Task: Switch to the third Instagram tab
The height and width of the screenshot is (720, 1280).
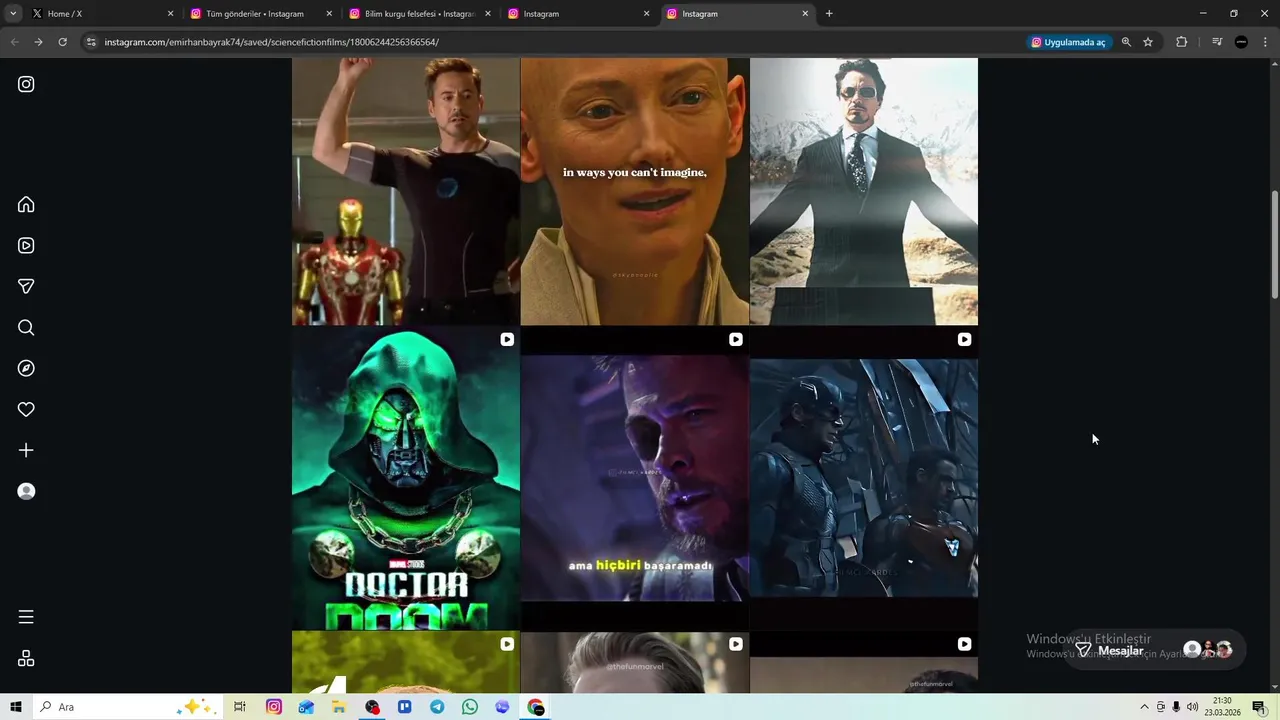Action: click(x=577, y=14)
